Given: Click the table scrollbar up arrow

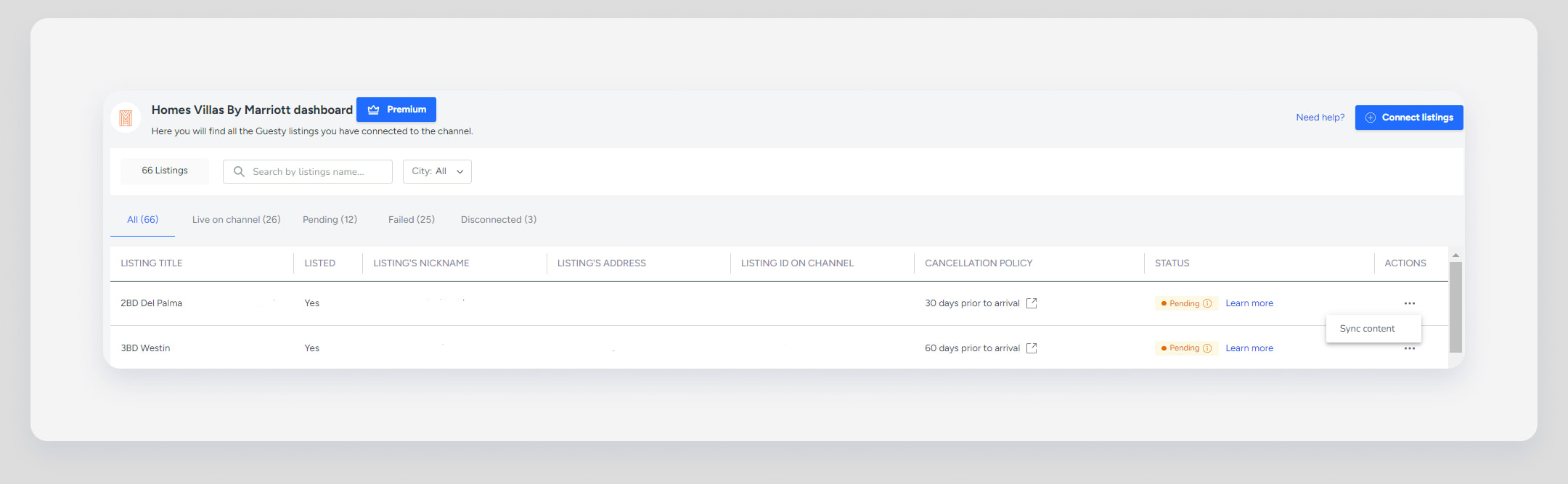Looking at the screenshot, I should (1455, 255).
